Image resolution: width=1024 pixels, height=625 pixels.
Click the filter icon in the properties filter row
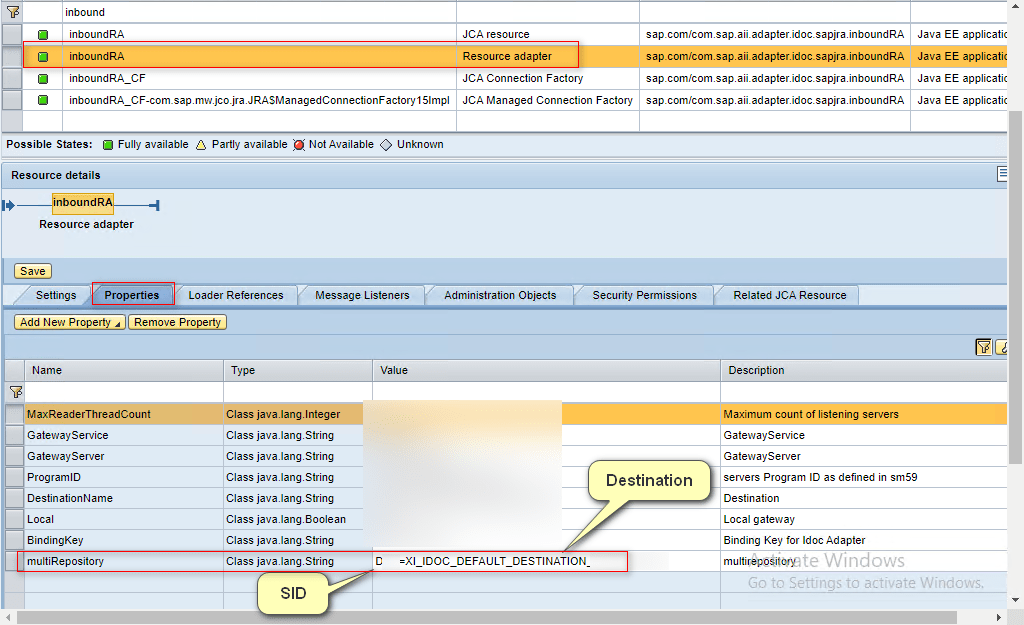(14, 392)
